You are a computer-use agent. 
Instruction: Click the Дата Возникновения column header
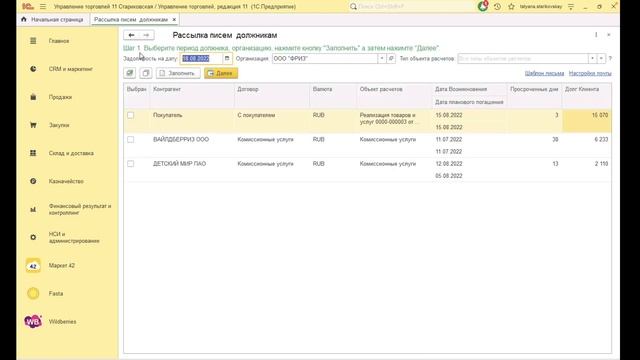[469, 89]
